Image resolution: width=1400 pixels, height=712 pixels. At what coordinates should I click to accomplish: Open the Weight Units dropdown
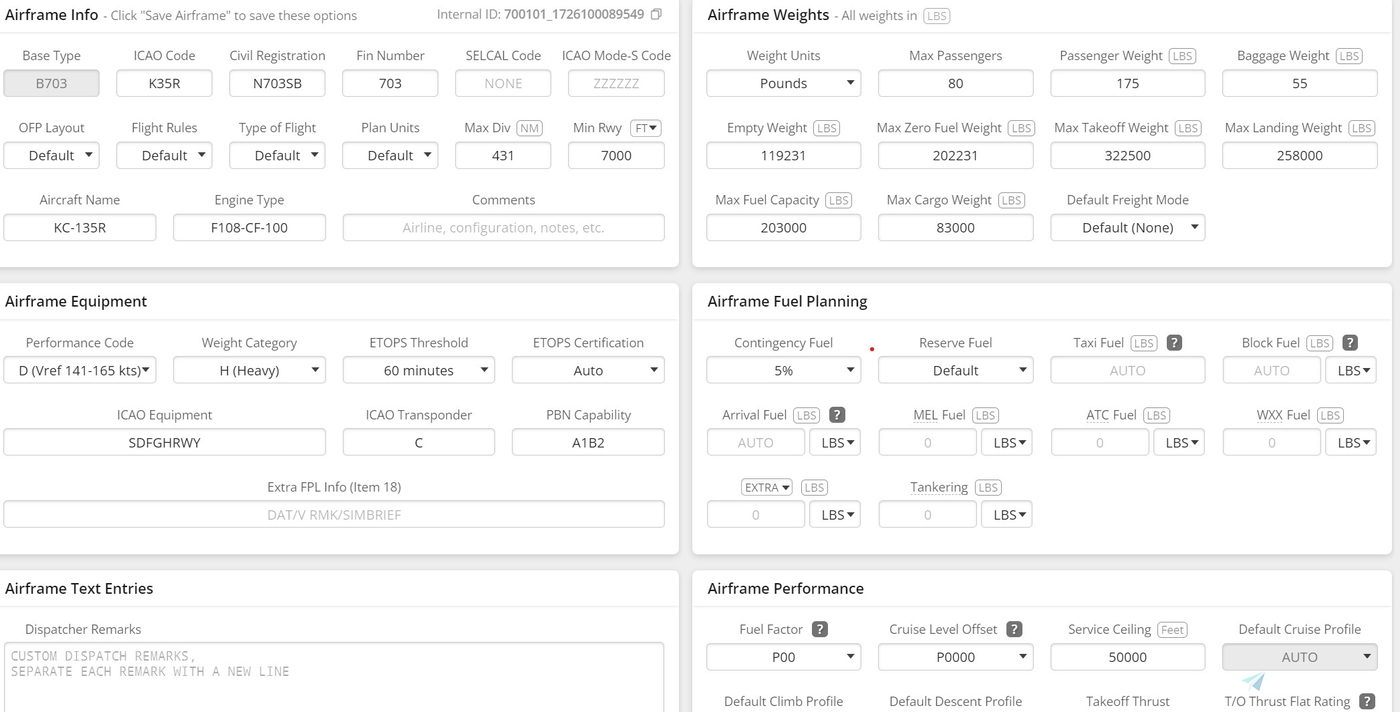click(783, 84)
